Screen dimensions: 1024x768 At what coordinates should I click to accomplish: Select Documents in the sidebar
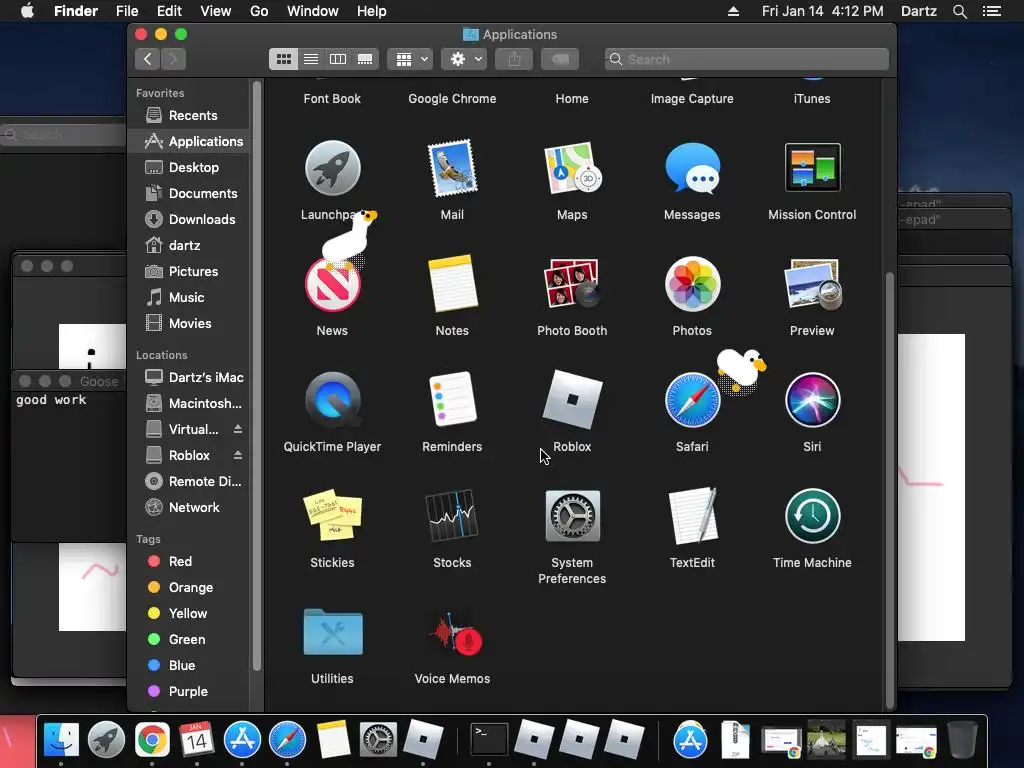point(189,193)
